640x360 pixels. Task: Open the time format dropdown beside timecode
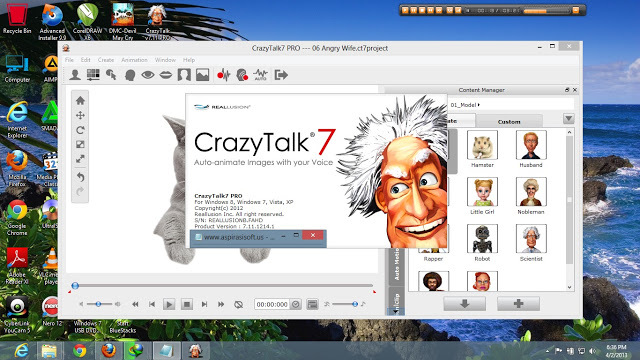click(x=296, y=304)
